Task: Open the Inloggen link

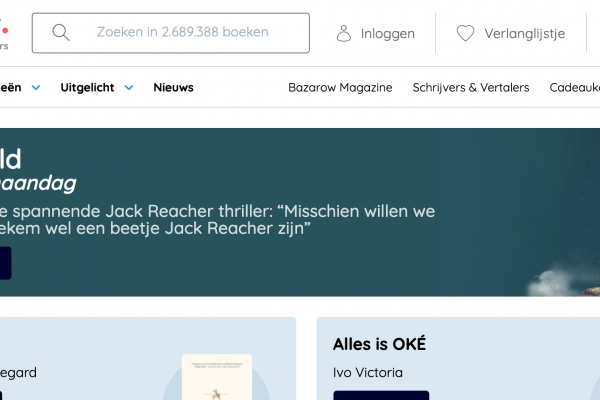Action: (387, 34)
